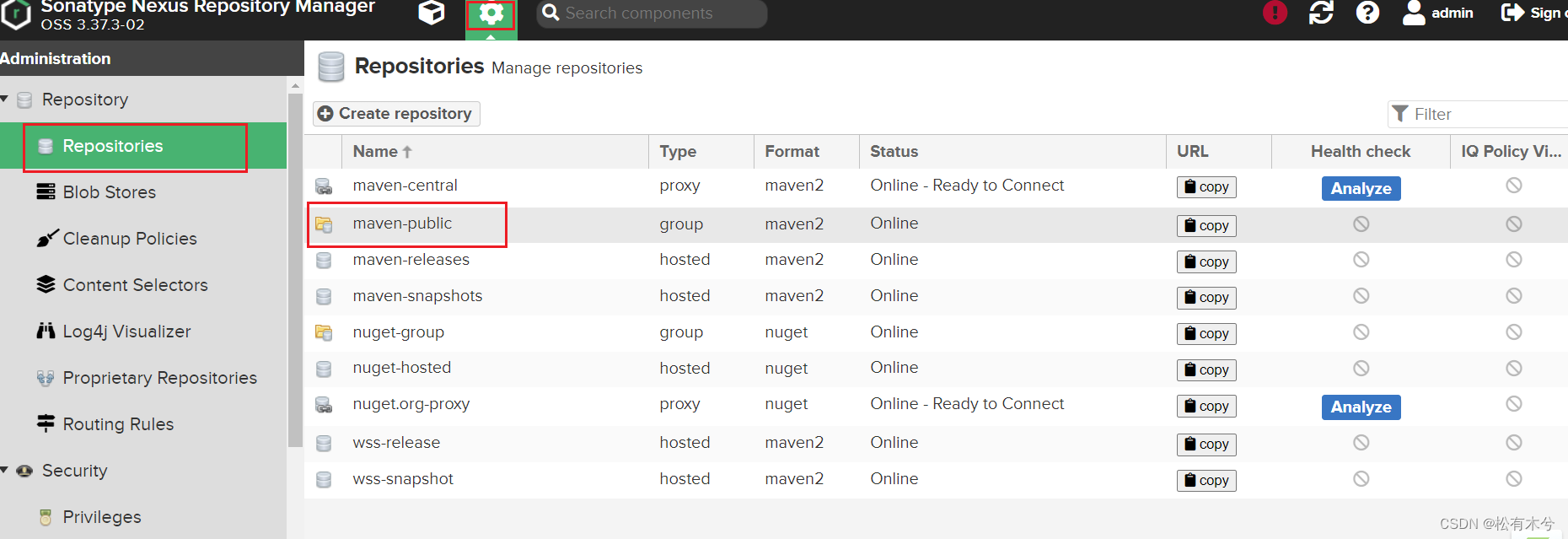
Task: Open the wss-snapshot repository name
Action: click(x=403, y=479)
